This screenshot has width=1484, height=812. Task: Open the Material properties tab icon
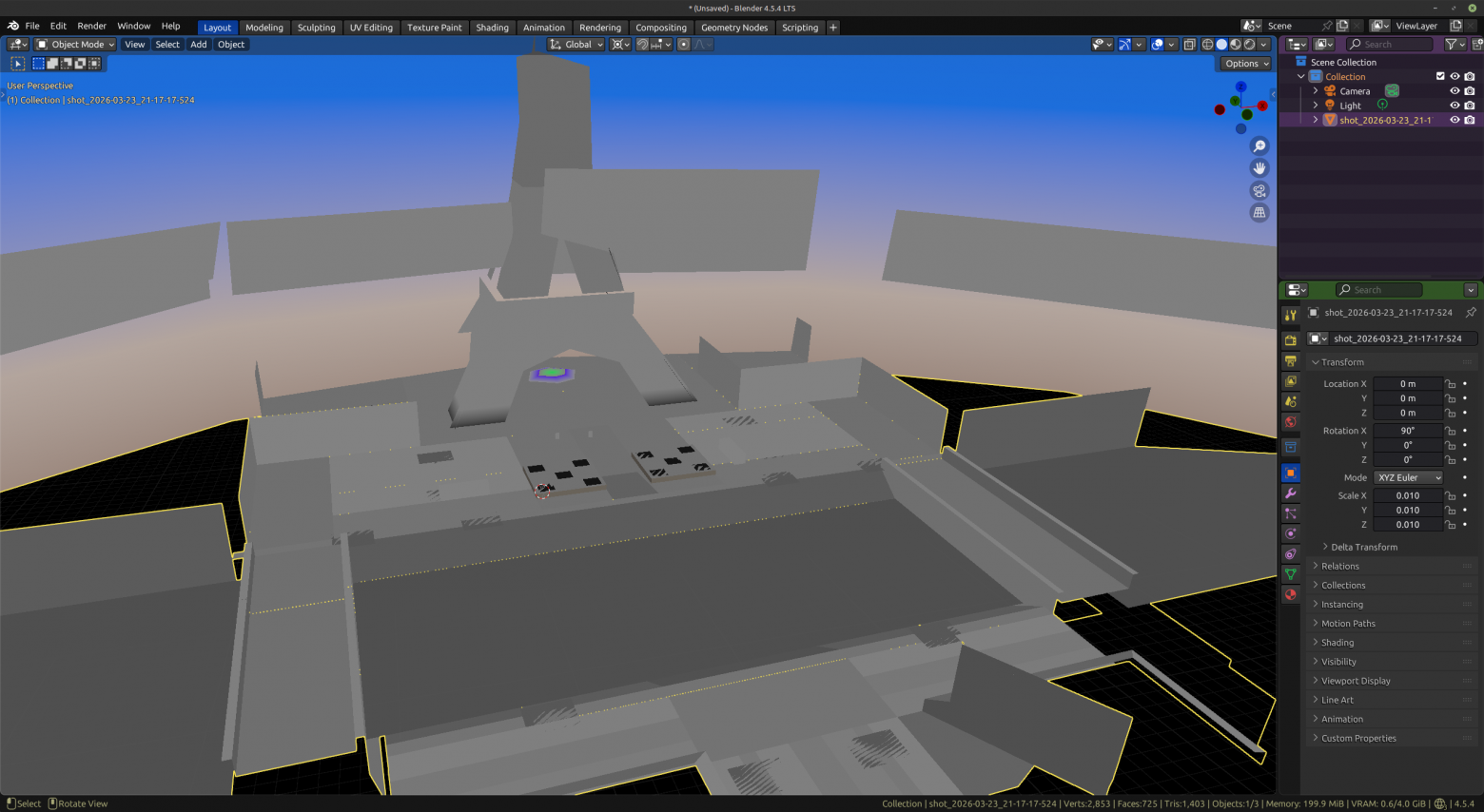[1291, 594]
